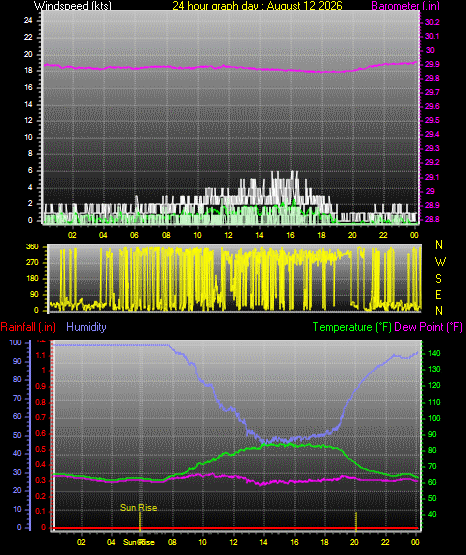Screen dimensions: 466x555
Task: Click the '12' value on the windspeed axis
Action: (x=28, y=120)
